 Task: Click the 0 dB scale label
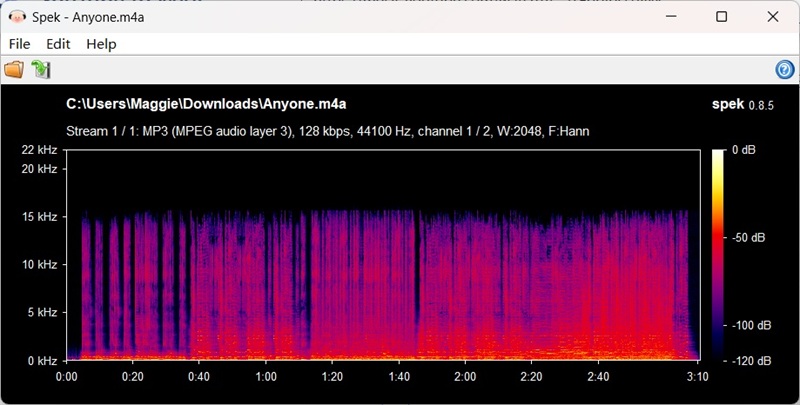click(x=744, y=150)
